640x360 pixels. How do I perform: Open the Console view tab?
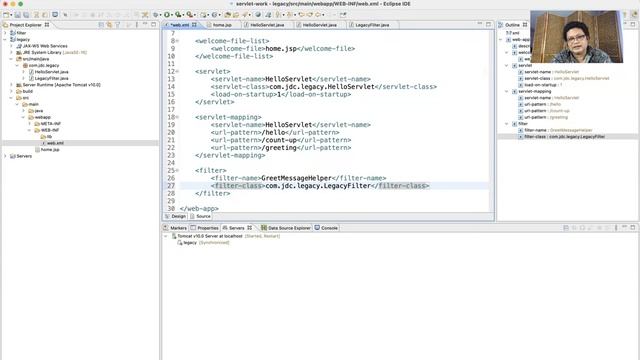[x=326, y=228]
